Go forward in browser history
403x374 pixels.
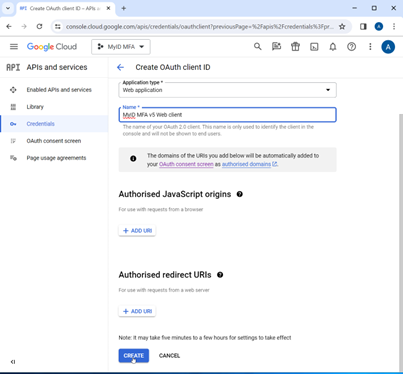point(24,26)
